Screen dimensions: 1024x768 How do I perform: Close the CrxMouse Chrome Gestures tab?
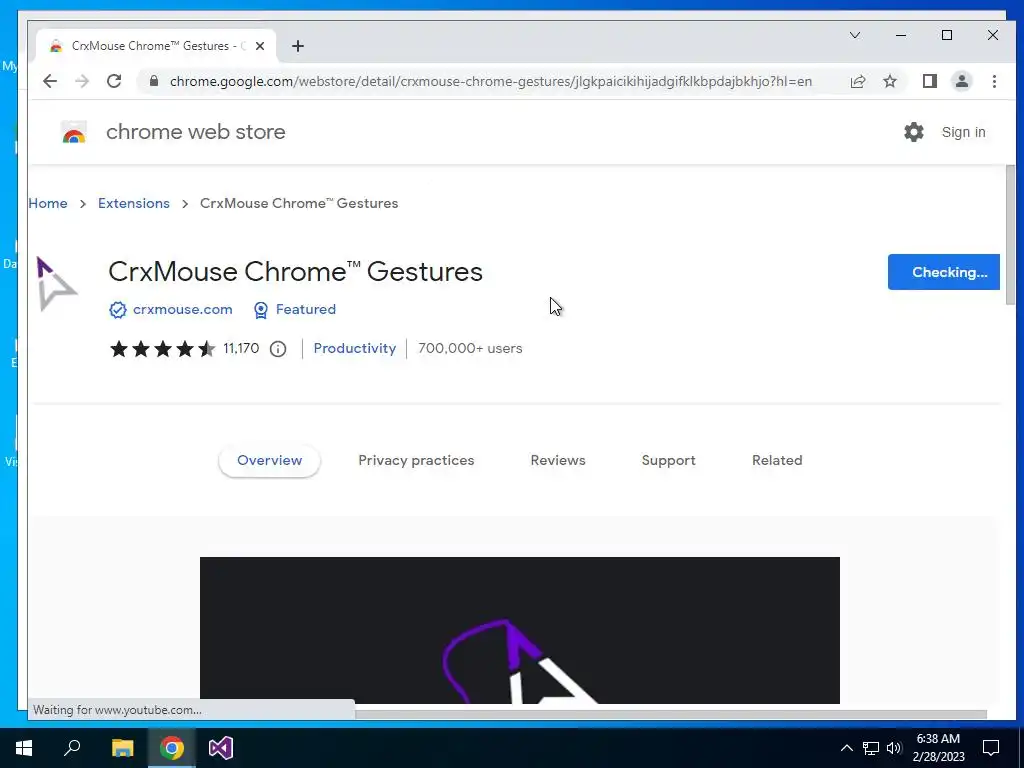coord(260,46)
